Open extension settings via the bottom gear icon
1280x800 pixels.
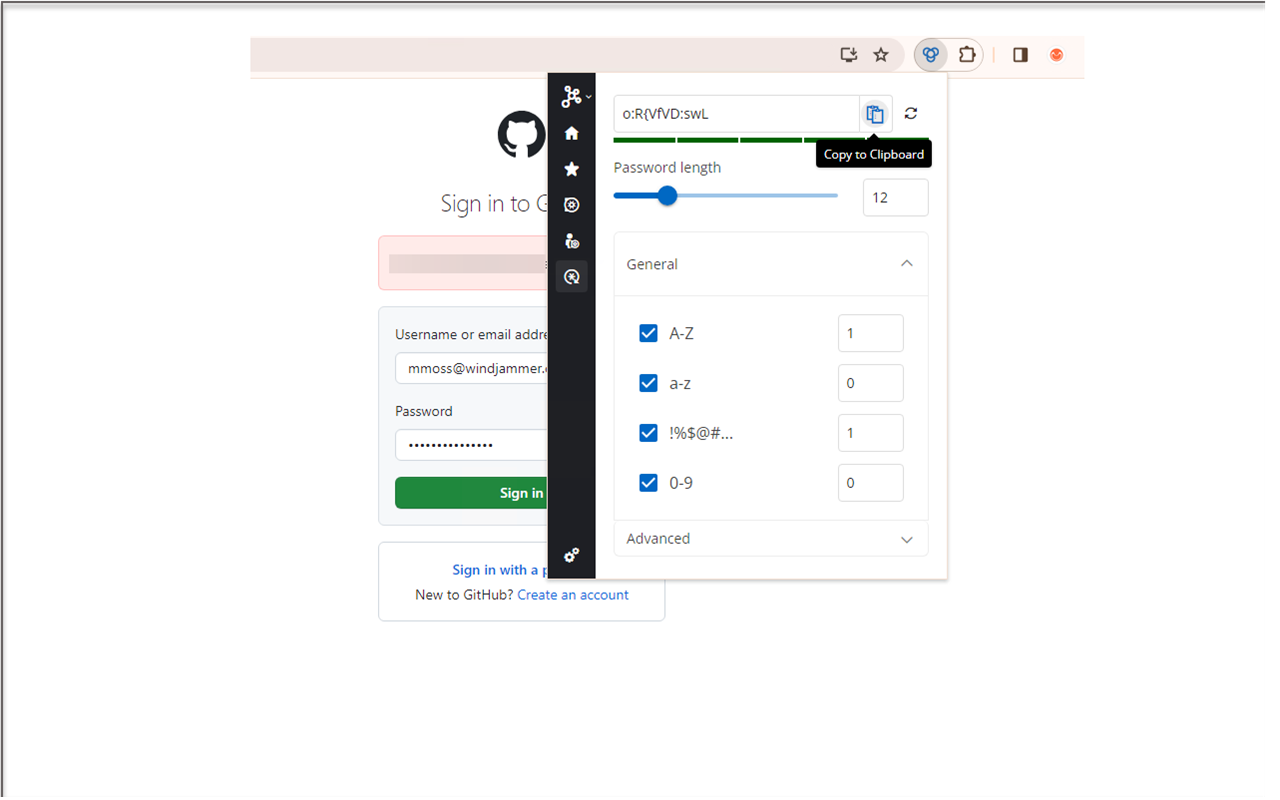pos(571,556)
